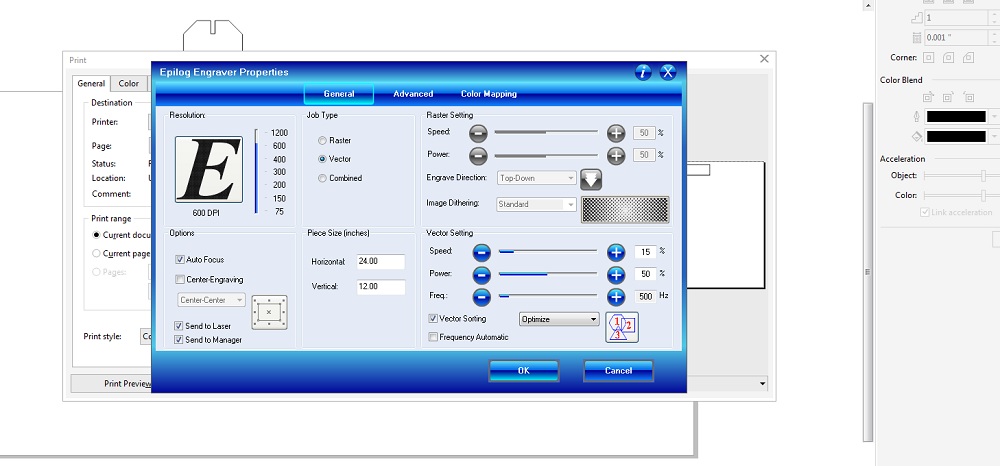This screenshot has width=1000, height=466.
Task: Click the vector sorting order icon
Action: point(622,327)
